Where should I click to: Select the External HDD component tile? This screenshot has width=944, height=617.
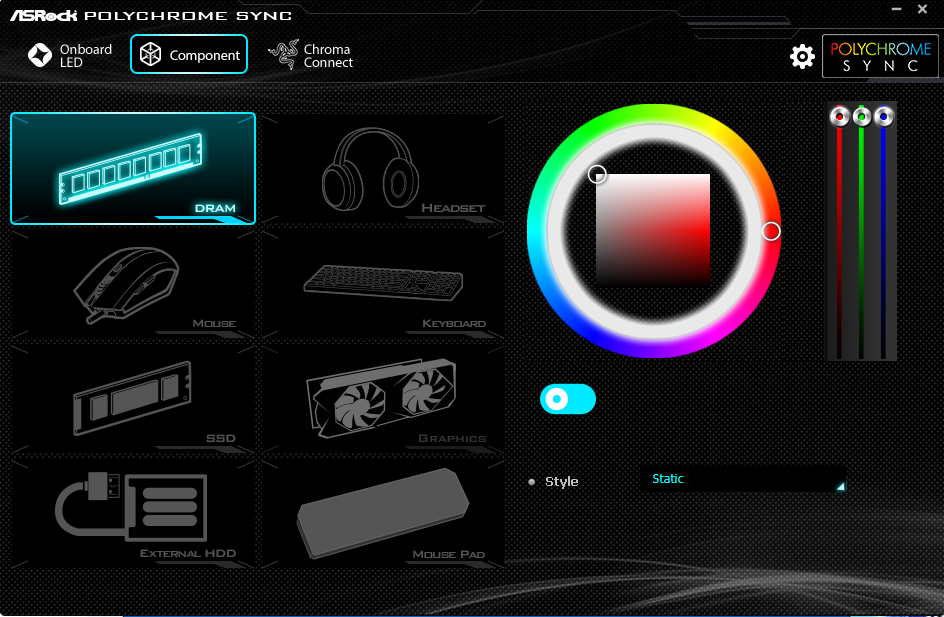133,513
